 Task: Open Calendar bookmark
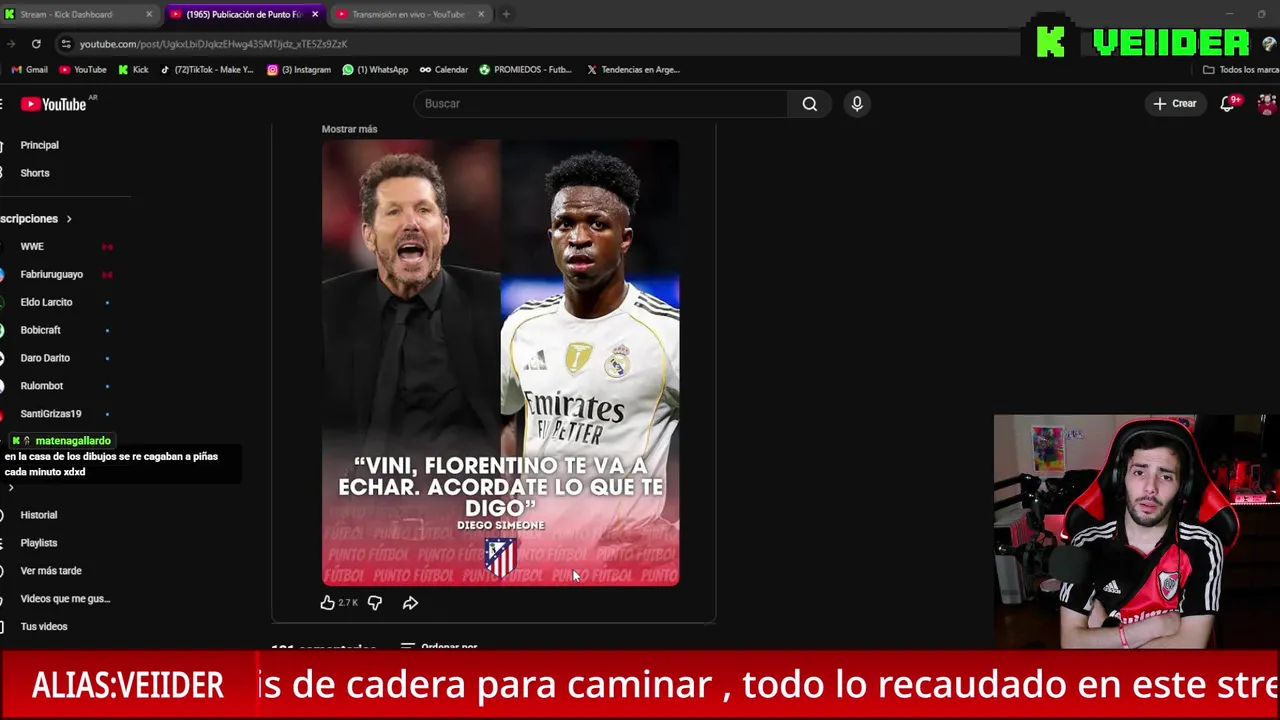click(x=444, y=70)
